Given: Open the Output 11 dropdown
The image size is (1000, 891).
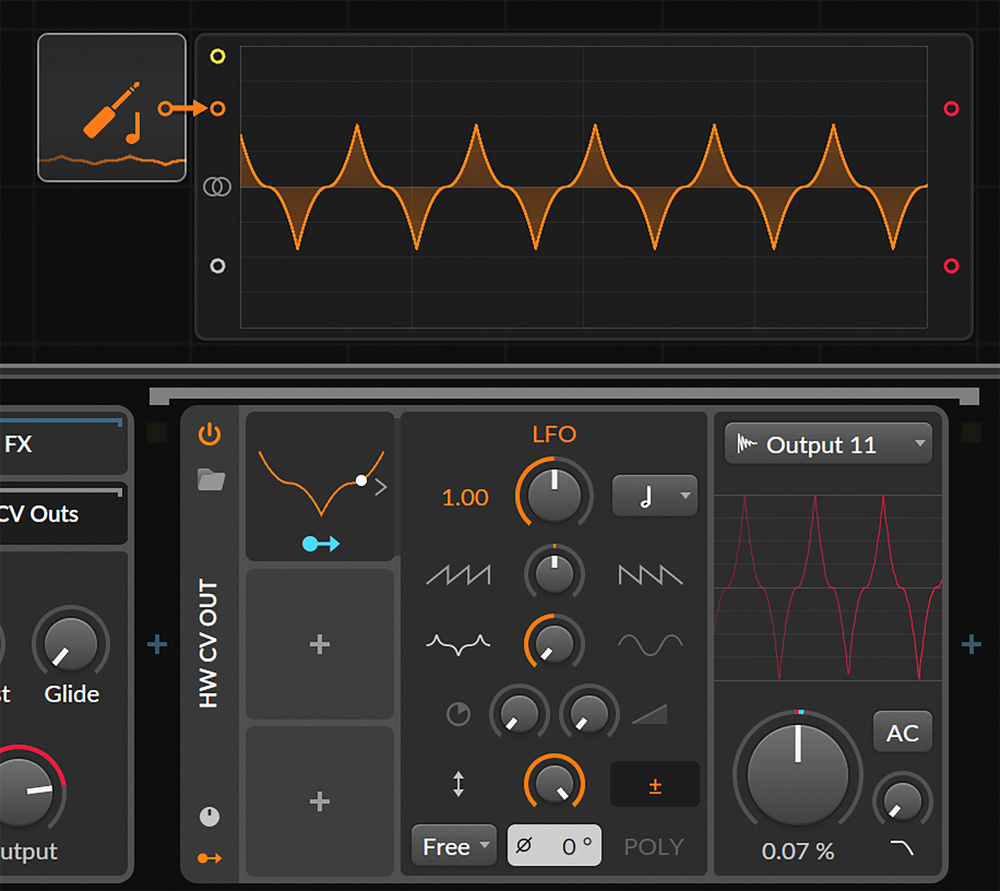Looking at the screenshot, I should point(828,445).
